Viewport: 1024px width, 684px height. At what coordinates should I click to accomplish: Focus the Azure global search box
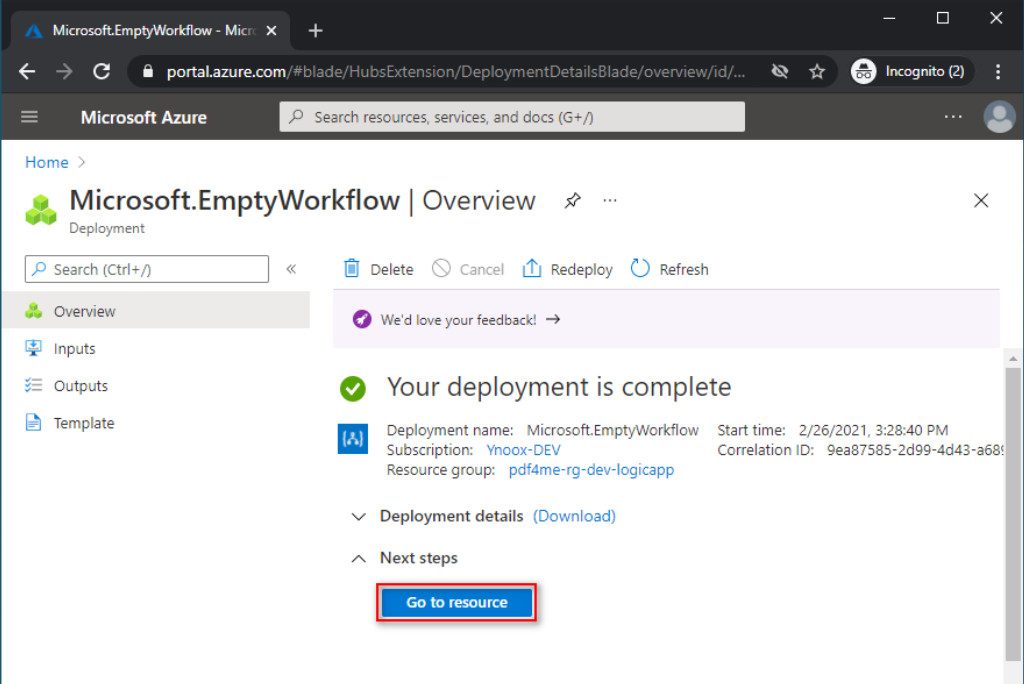click(512, 117)
